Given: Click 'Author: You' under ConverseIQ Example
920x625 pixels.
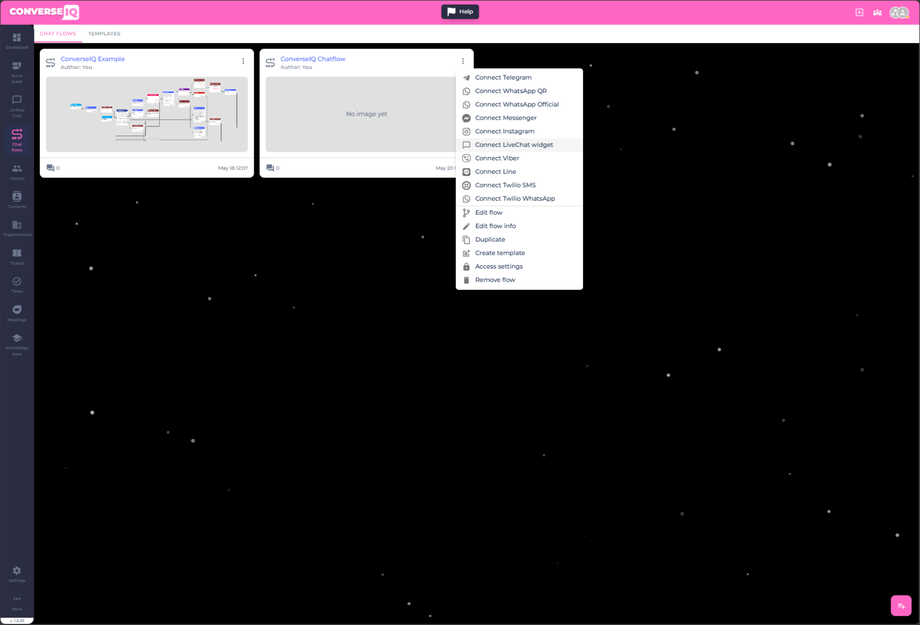Looking at the screenshot, I should [76, 67].
